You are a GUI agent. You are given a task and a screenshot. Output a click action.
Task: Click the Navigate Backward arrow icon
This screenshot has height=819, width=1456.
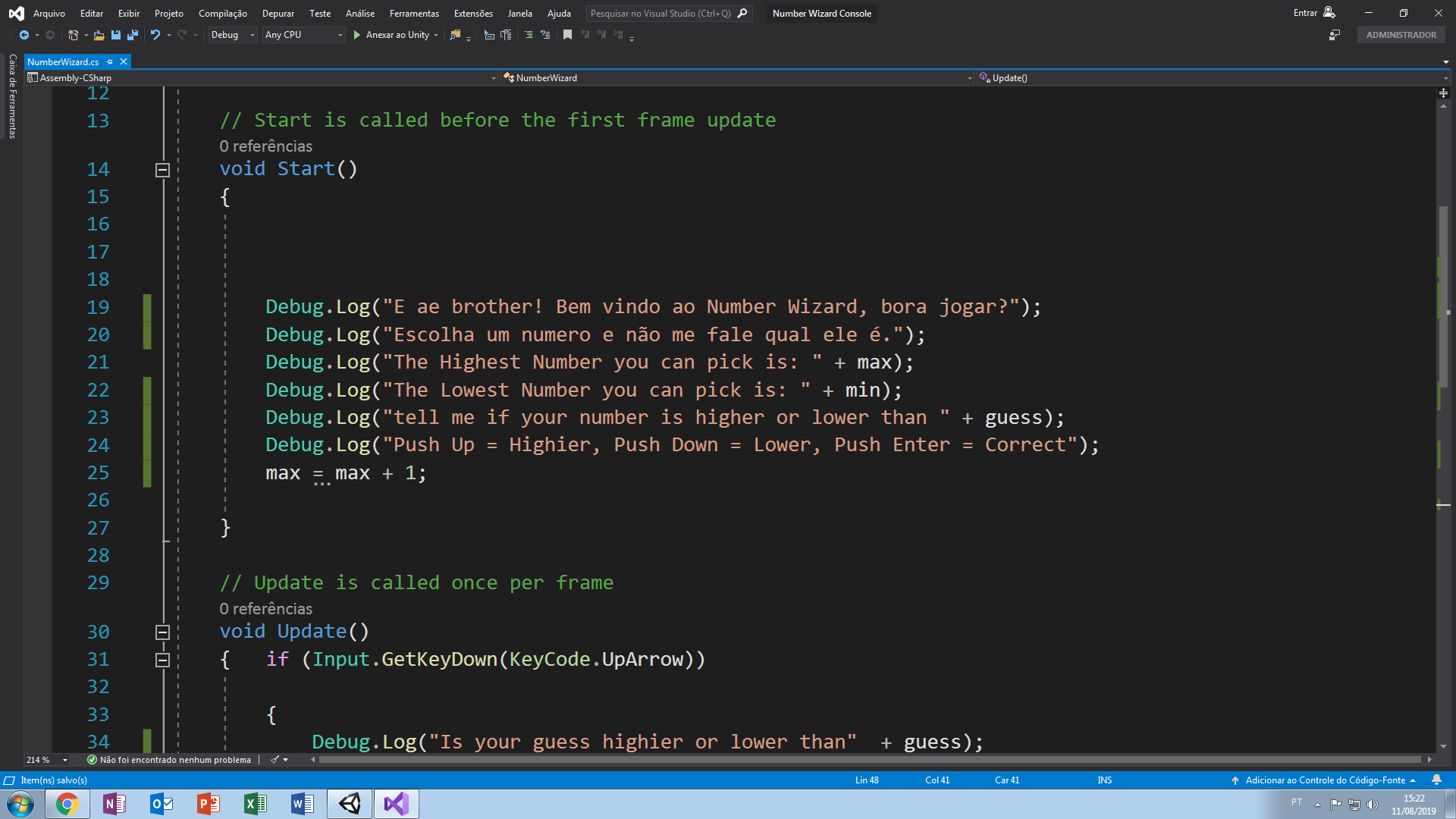coord(24,35)
